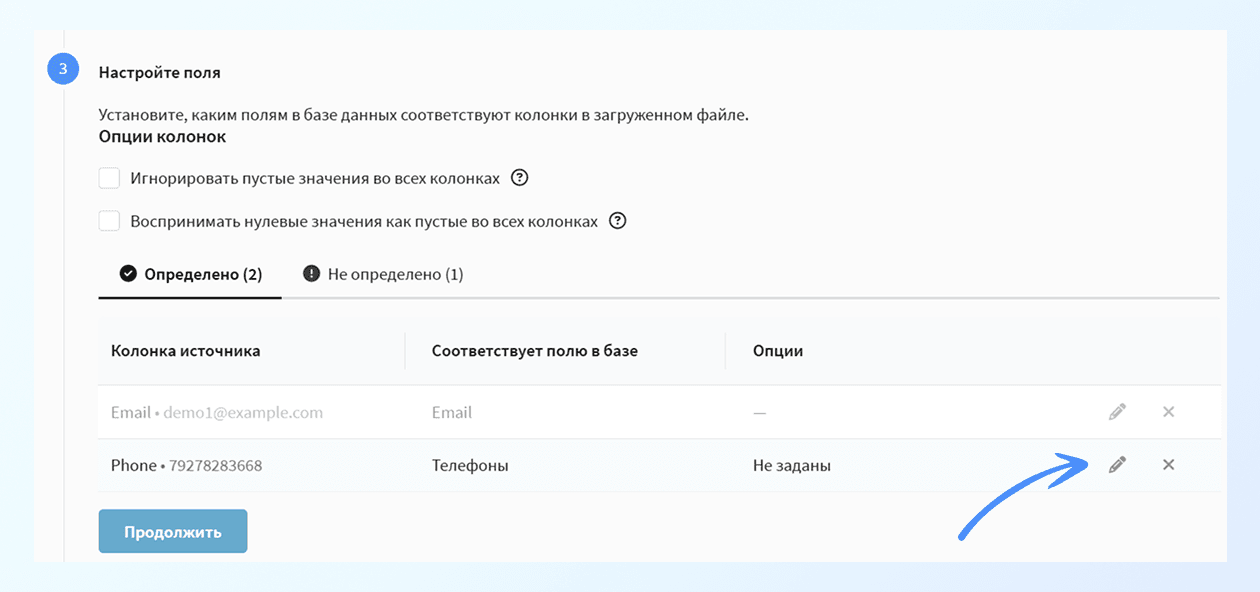Click the checkmark icon on Определено tab

[x=128, y=272]
